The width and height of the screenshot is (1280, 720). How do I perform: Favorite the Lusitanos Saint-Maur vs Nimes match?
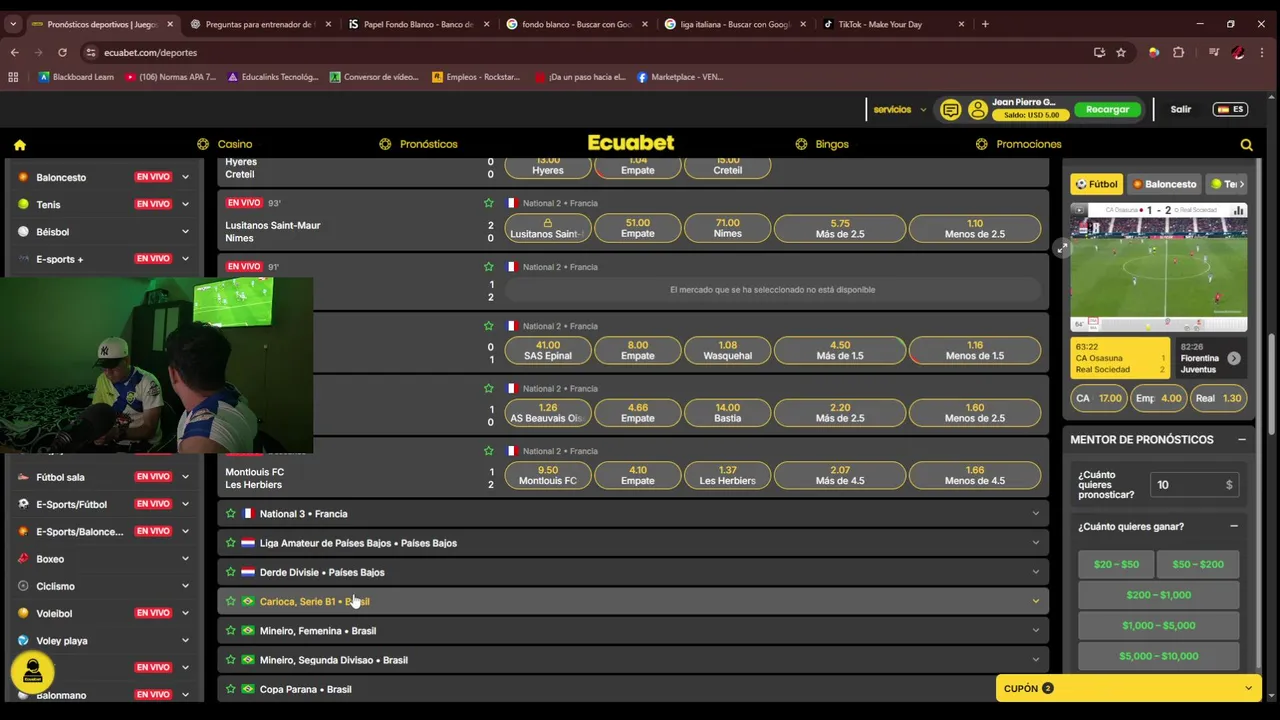point(489,203)
